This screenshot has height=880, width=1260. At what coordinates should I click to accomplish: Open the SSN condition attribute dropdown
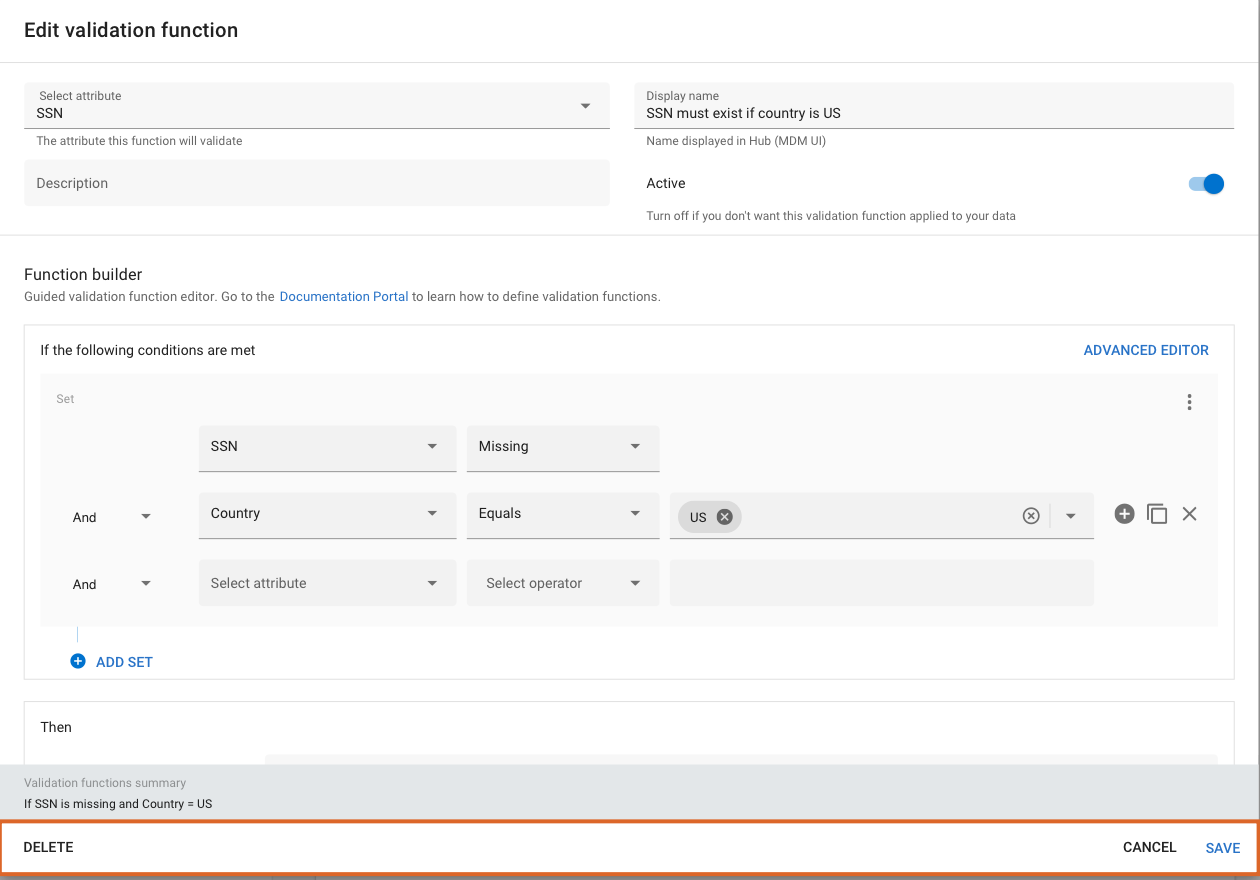click(327, 447)
